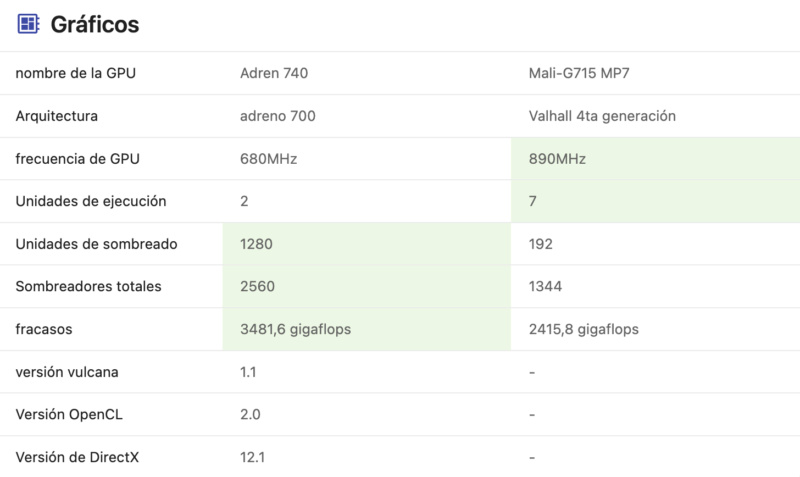Click the highlighted 2560 total shaders cell
The image size is (800, 477).
pos(367,286)
